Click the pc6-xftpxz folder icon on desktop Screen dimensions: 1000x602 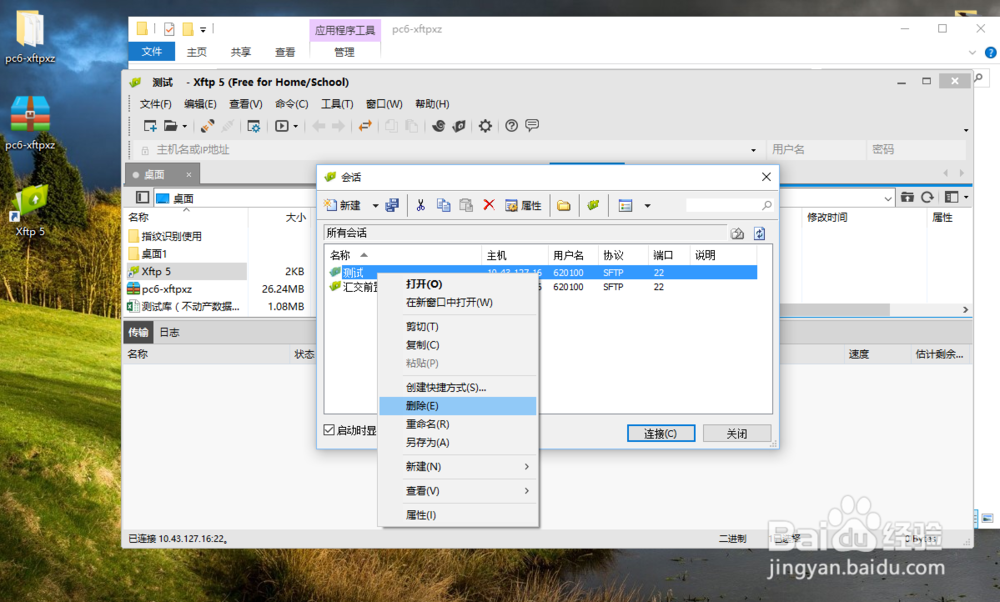click(x=30, y=37)
